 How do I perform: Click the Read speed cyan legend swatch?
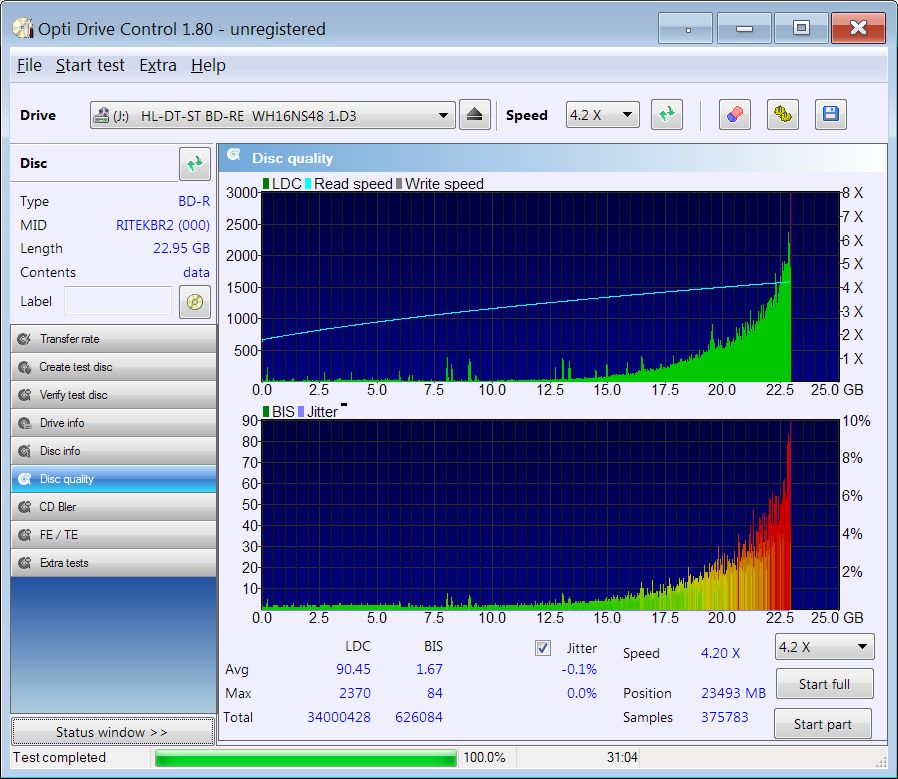tap(308, 184)
